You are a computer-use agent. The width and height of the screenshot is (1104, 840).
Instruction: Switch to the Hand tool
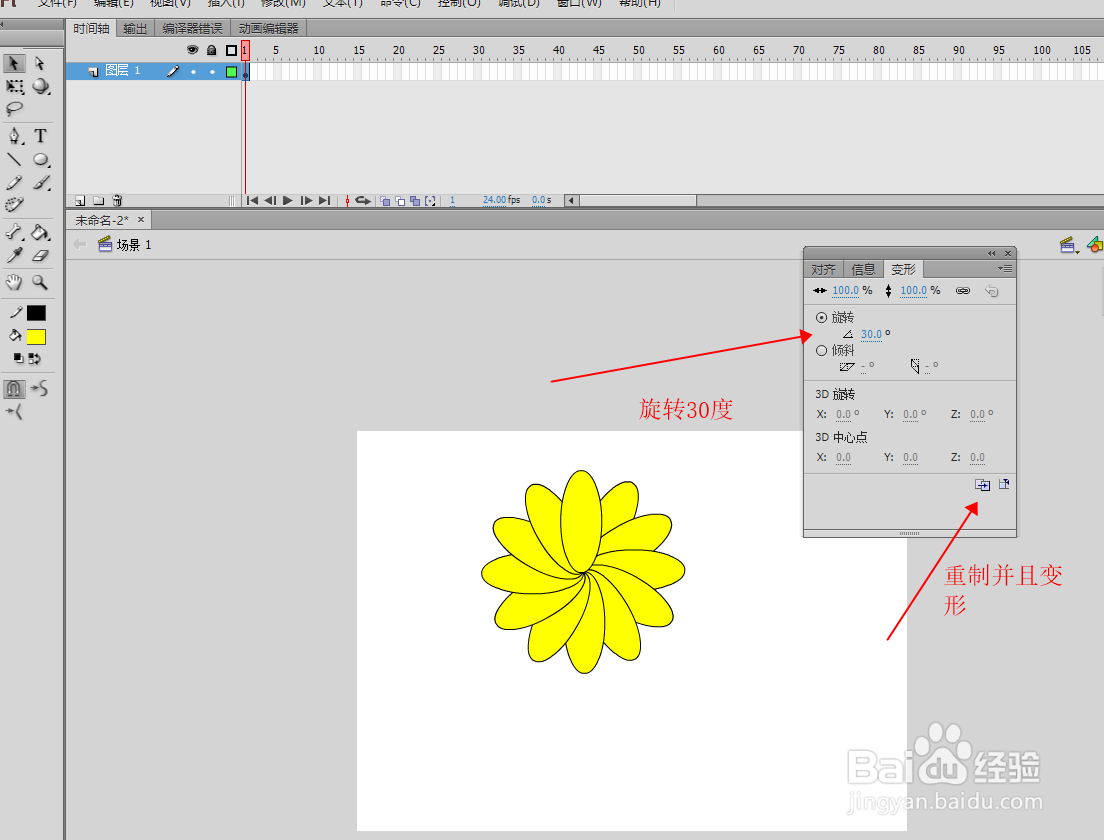click(13, 282)
